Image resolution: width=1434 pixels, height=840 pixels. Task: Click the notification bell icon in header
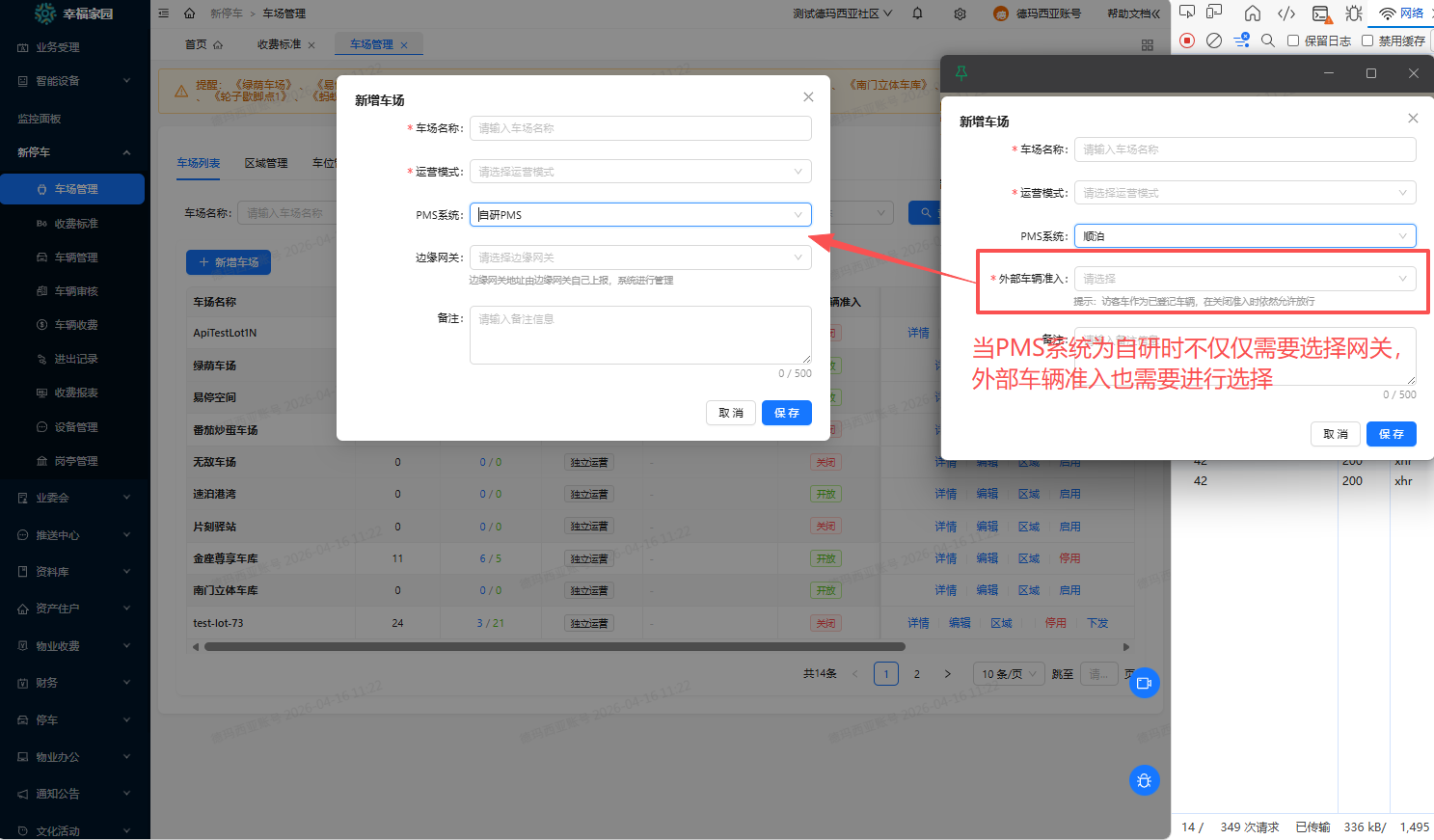tap(917, 14)
